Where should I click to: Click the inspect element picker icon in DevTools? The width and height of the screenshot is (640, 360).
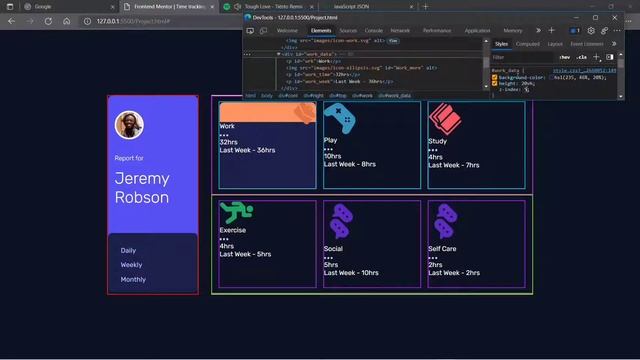pos(250,31)
